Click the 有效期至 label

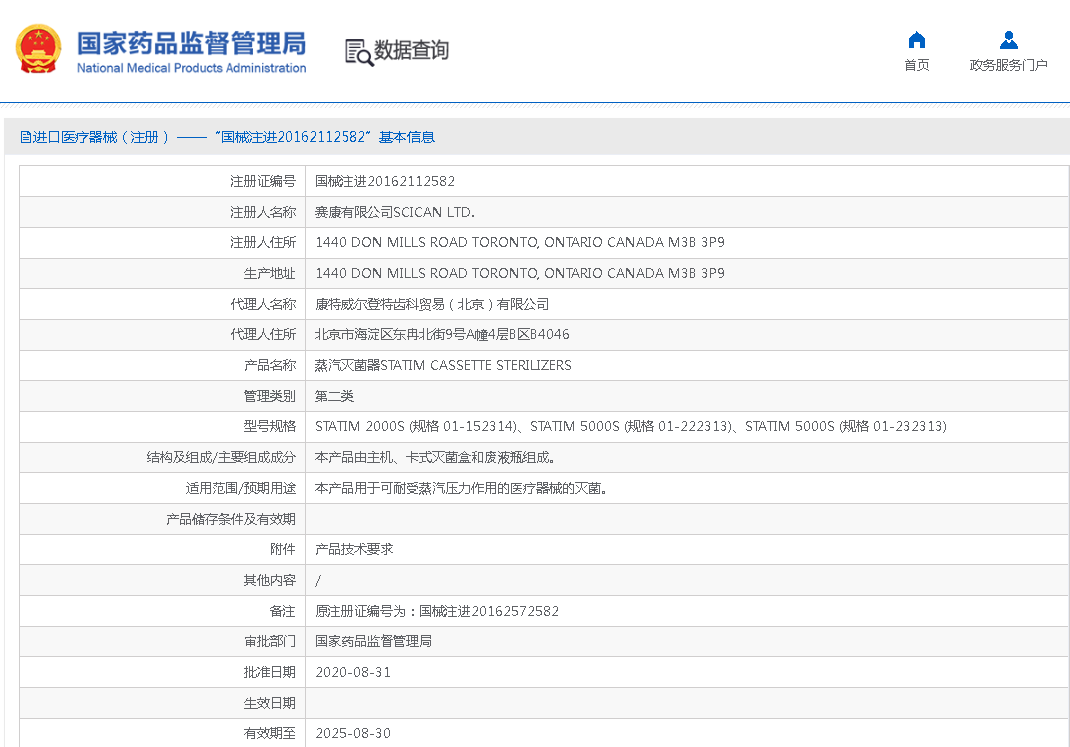click(x=270, y=733)
